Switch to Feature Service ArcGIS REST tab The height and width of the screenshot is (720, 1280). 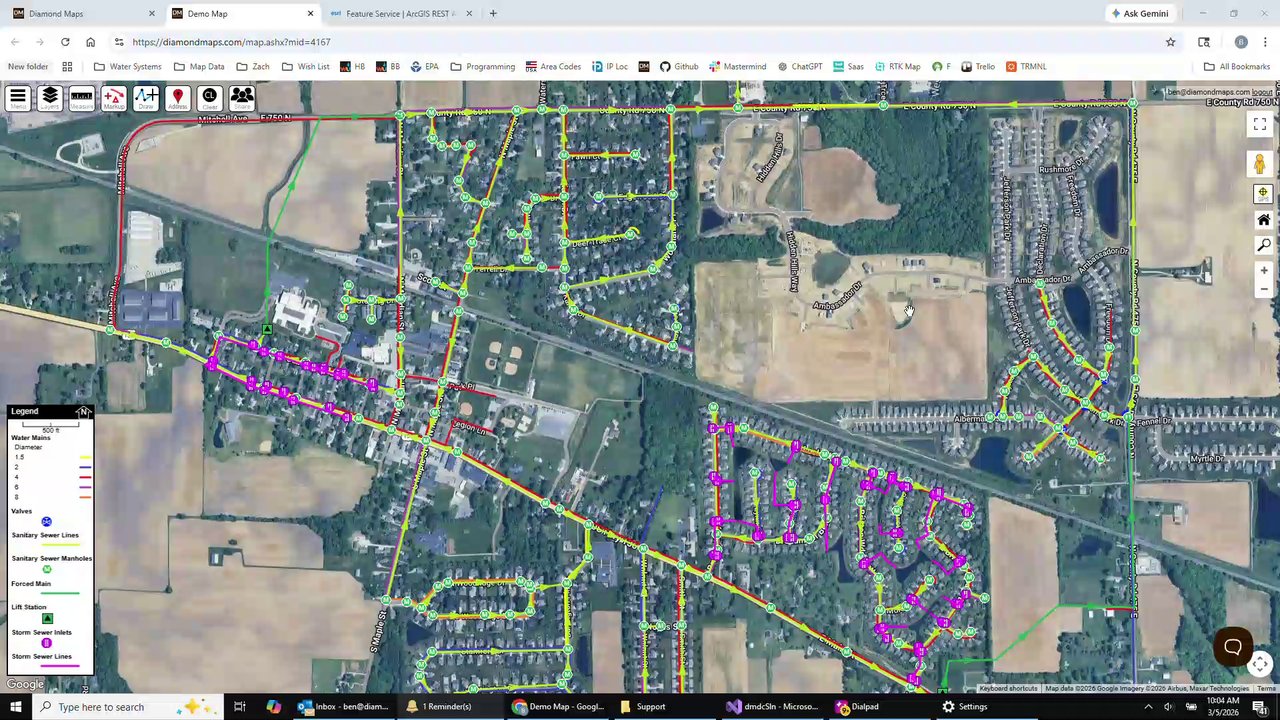[400, 14]
